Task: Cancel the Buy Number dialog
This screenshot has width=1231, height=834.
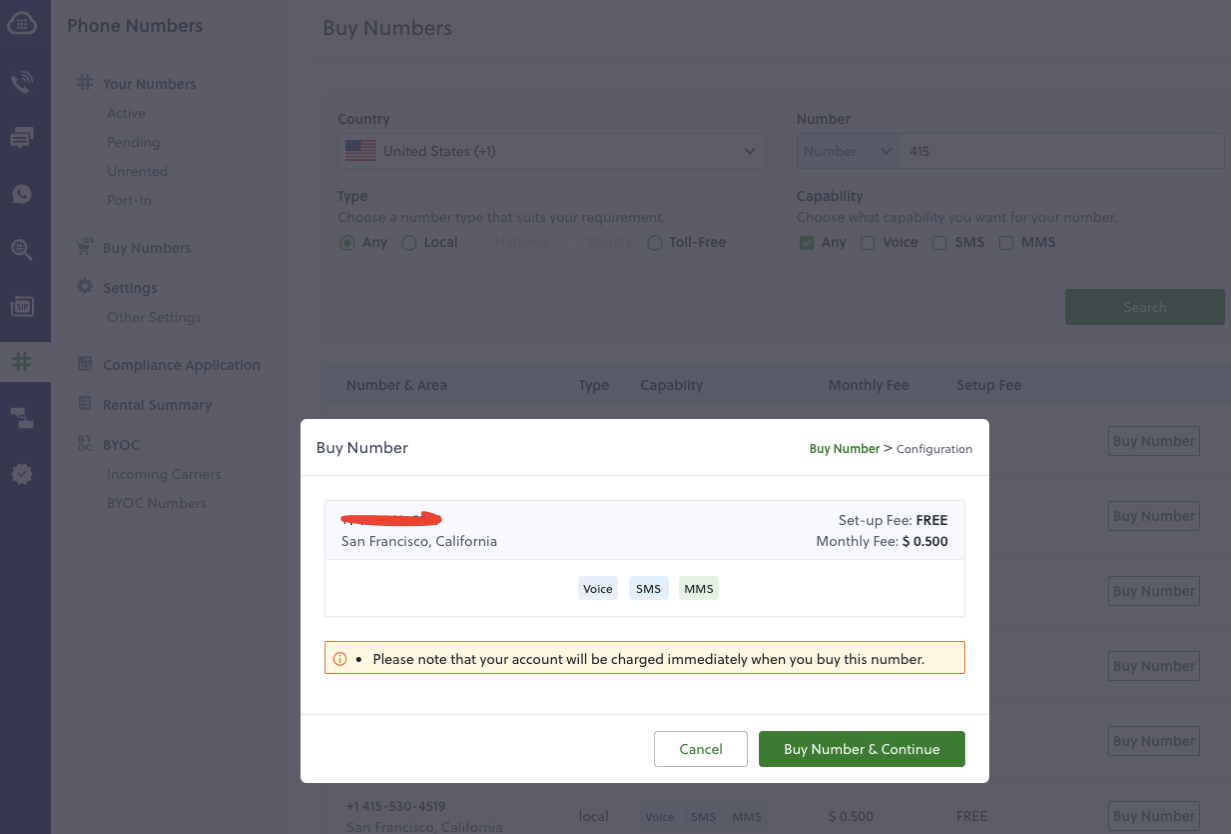Action: tap(700, 748)
